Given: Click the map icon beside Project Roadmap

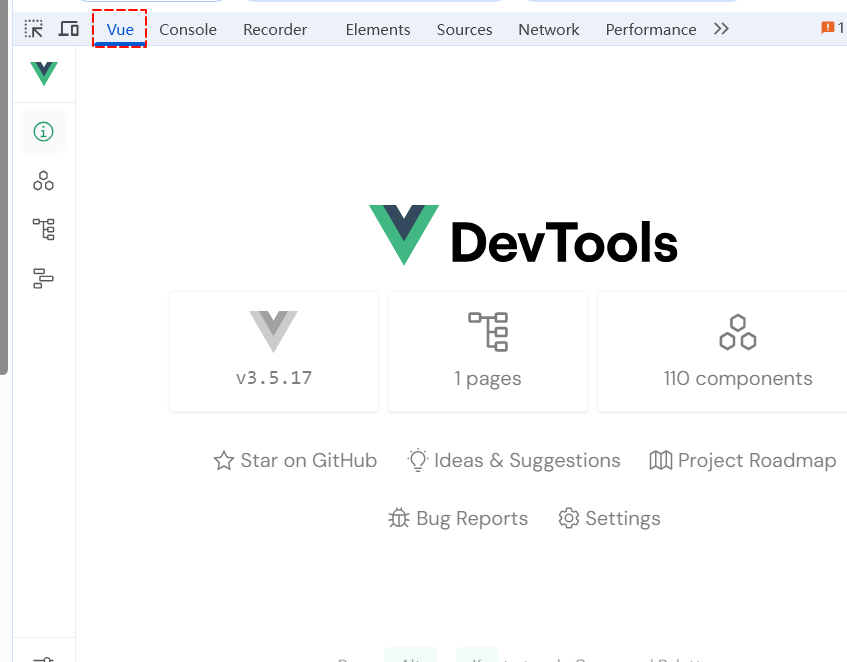Looking at the screenshot, I should (x=661, y=461).
